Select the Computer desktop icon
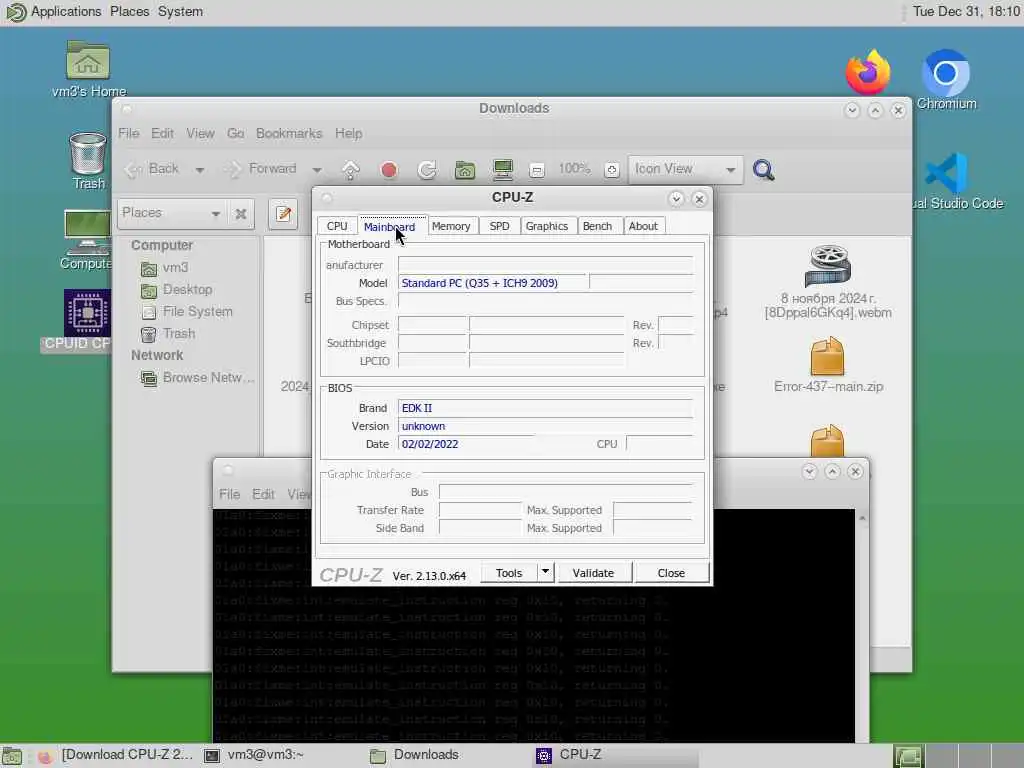1024x768 pixels. pos(86,240)
